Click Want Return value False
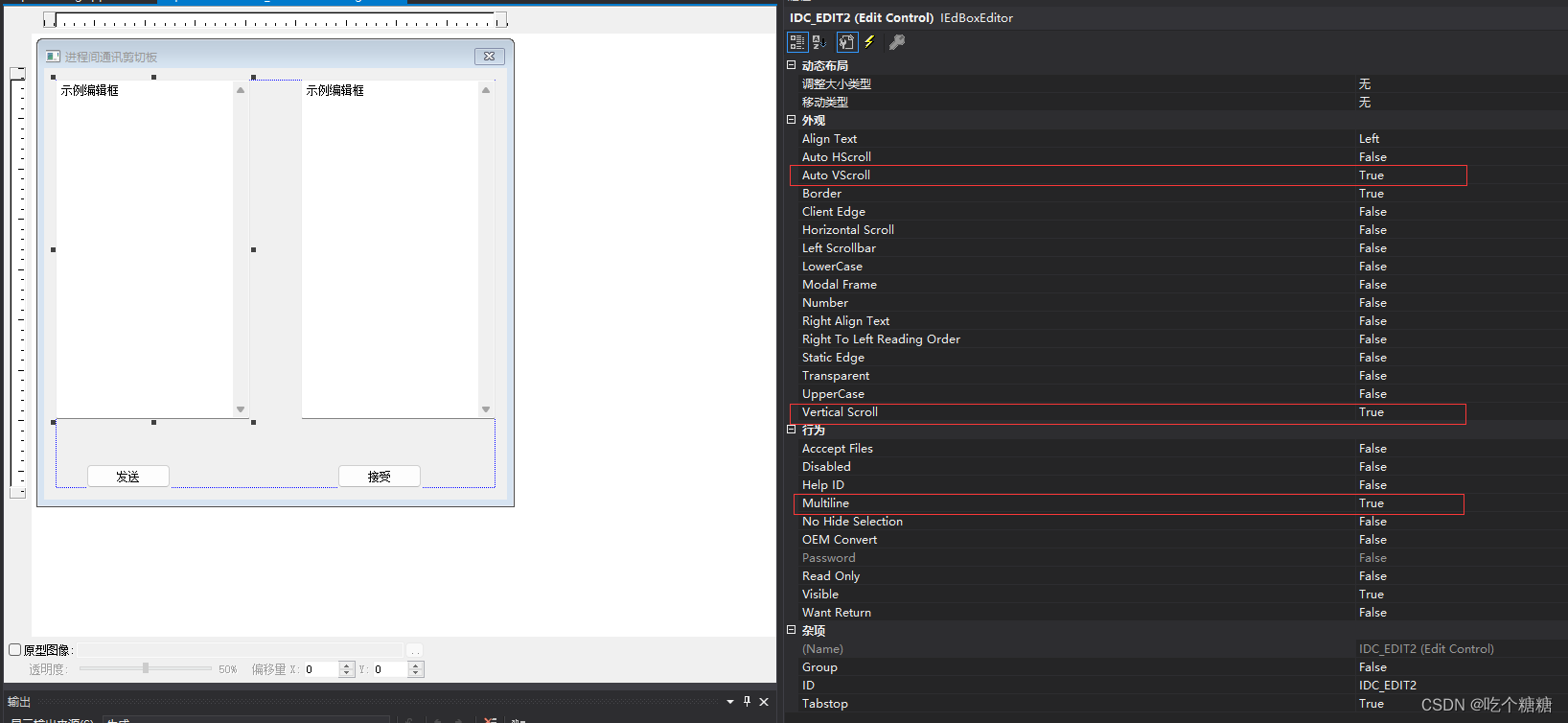This screenshot has height=723, width=1568. [x=1372, y=613]
